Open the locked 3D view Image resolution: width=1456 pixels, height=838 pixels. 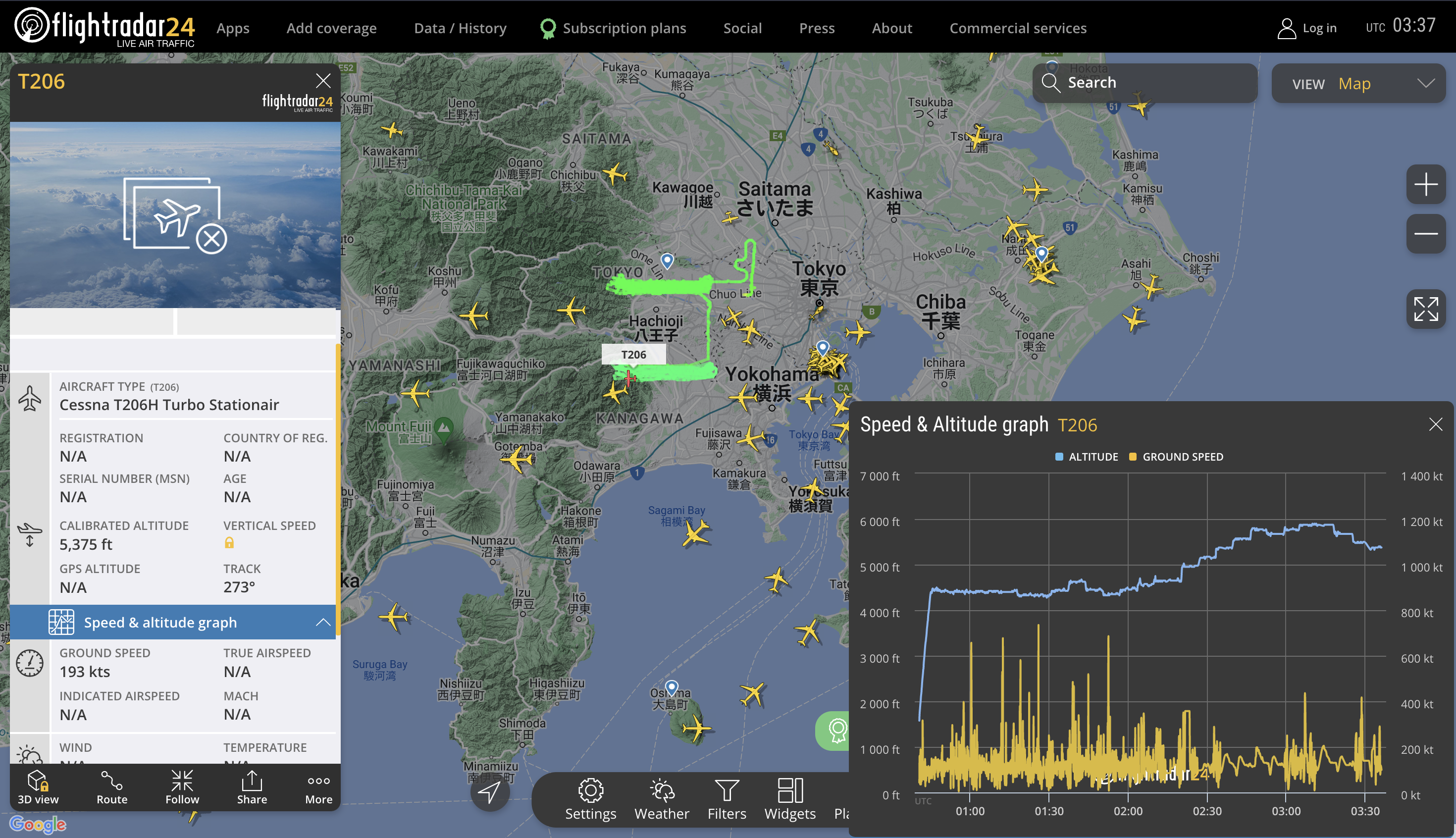pos(38,787)
